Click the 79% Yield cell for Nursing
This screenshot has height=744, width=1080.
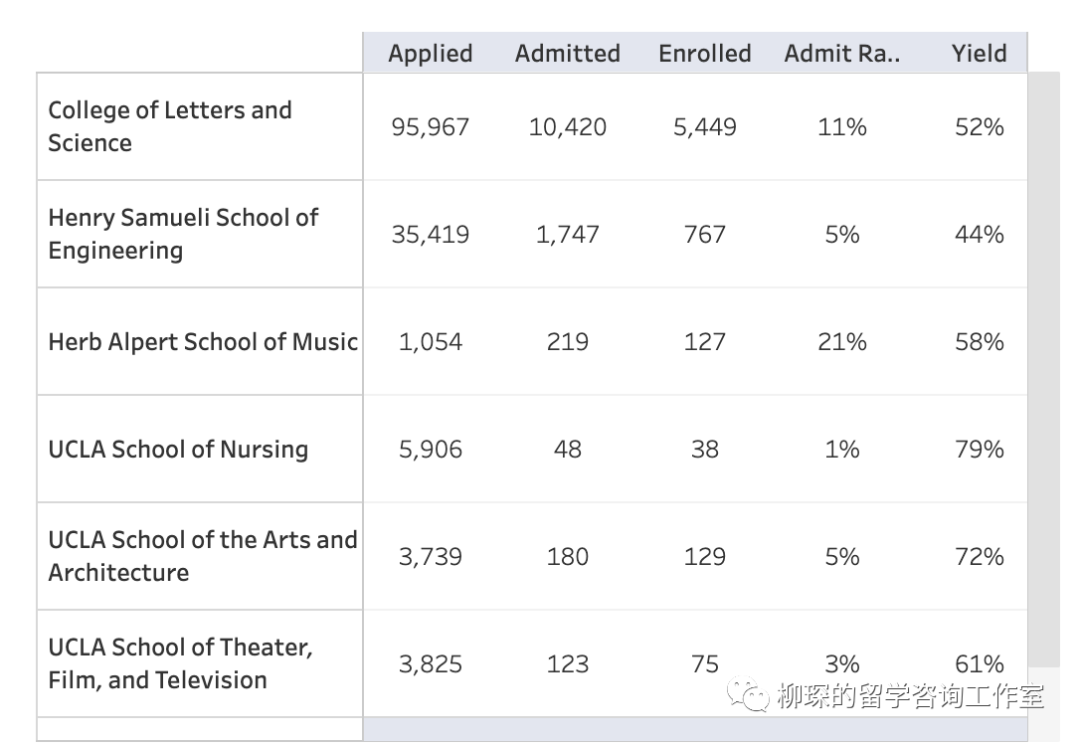[979, 449]
